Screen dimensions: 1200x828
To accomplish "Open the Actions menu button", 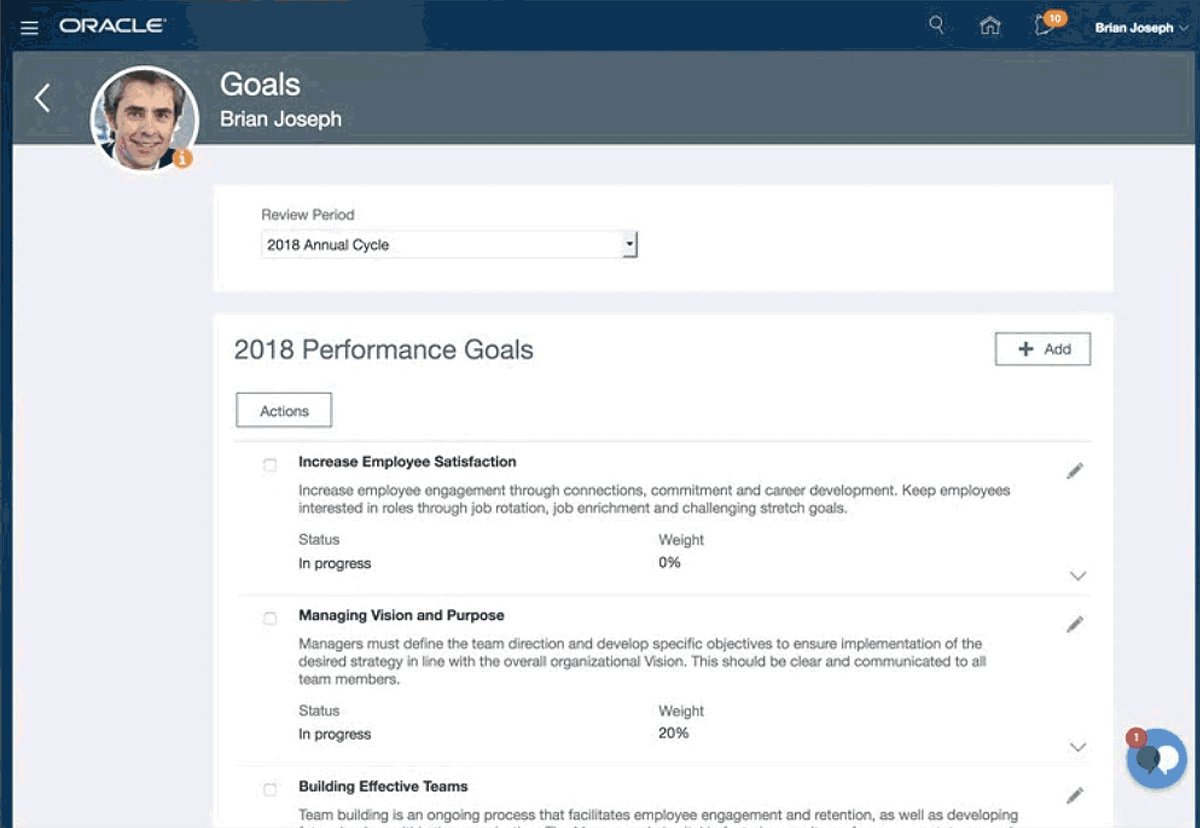I will click(x=284, y=410).
